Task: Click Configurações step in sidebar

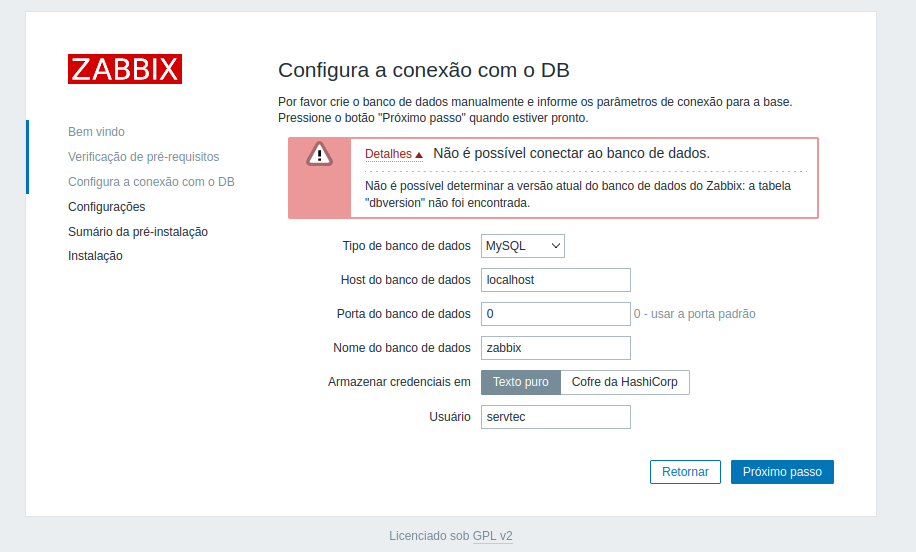Action: (106, 207)
